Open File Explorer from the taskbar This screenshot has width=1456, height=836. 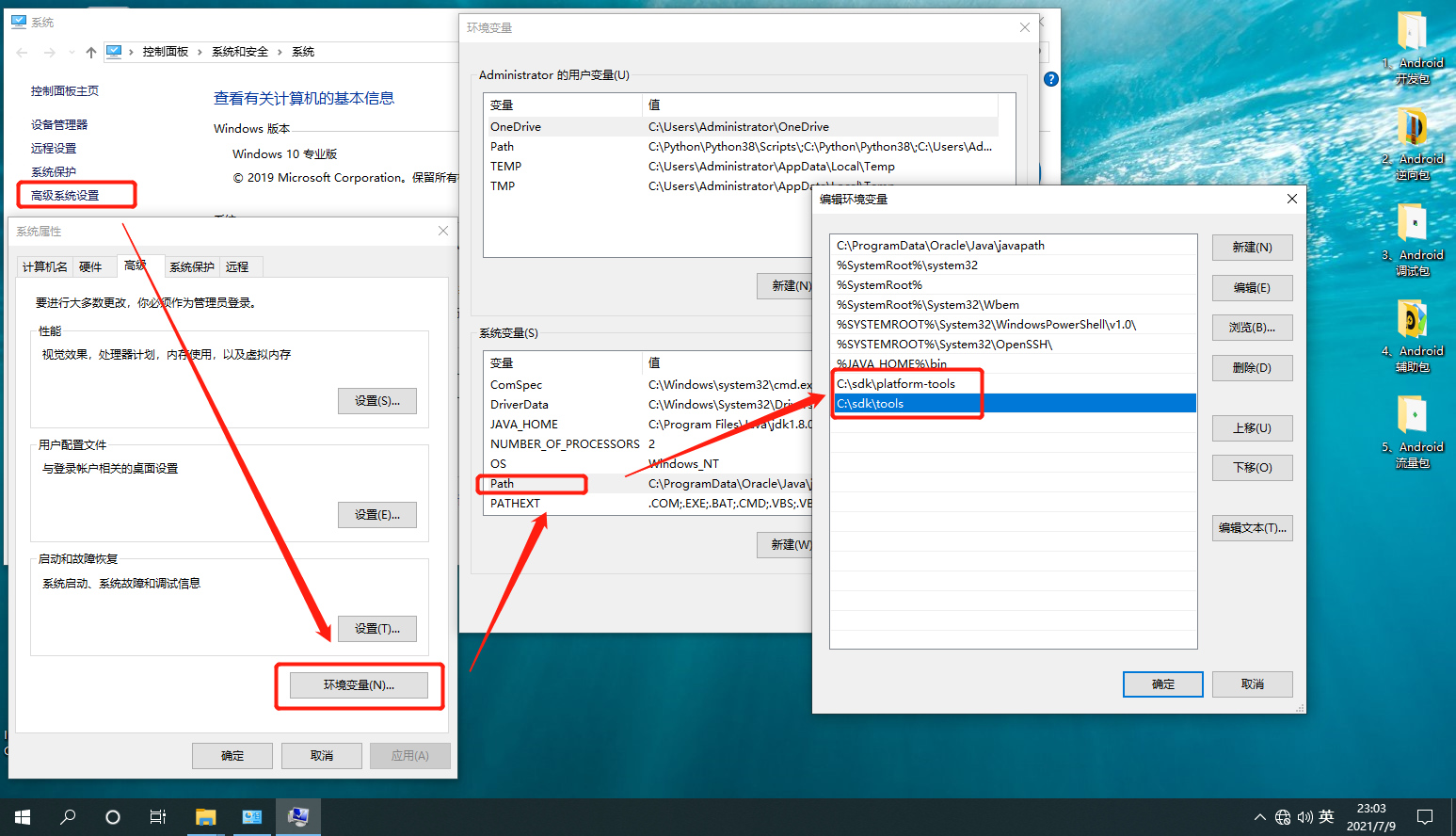(206, 817)
